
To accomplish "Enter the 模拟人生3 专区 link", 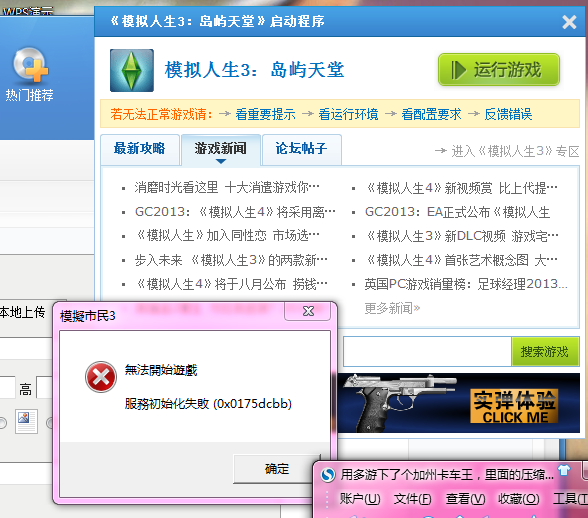I will click(507, 151).
